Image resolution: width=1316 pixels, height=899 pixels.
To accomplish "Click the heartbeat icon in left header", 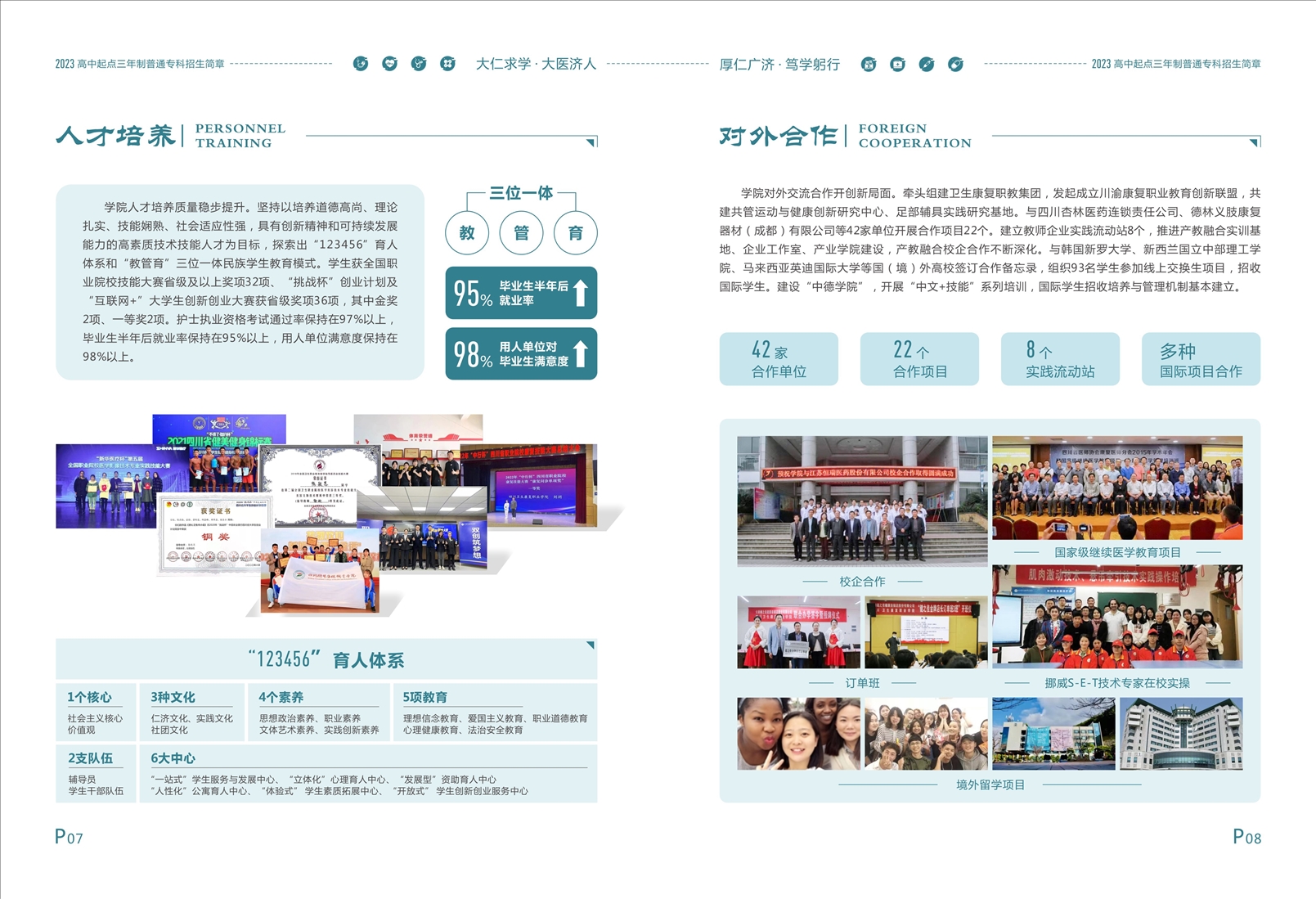I will 389,64.
